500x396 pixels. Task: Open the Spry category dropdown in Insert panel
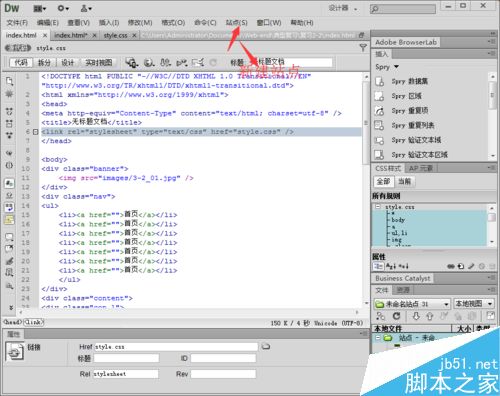[x=387, y=67]
